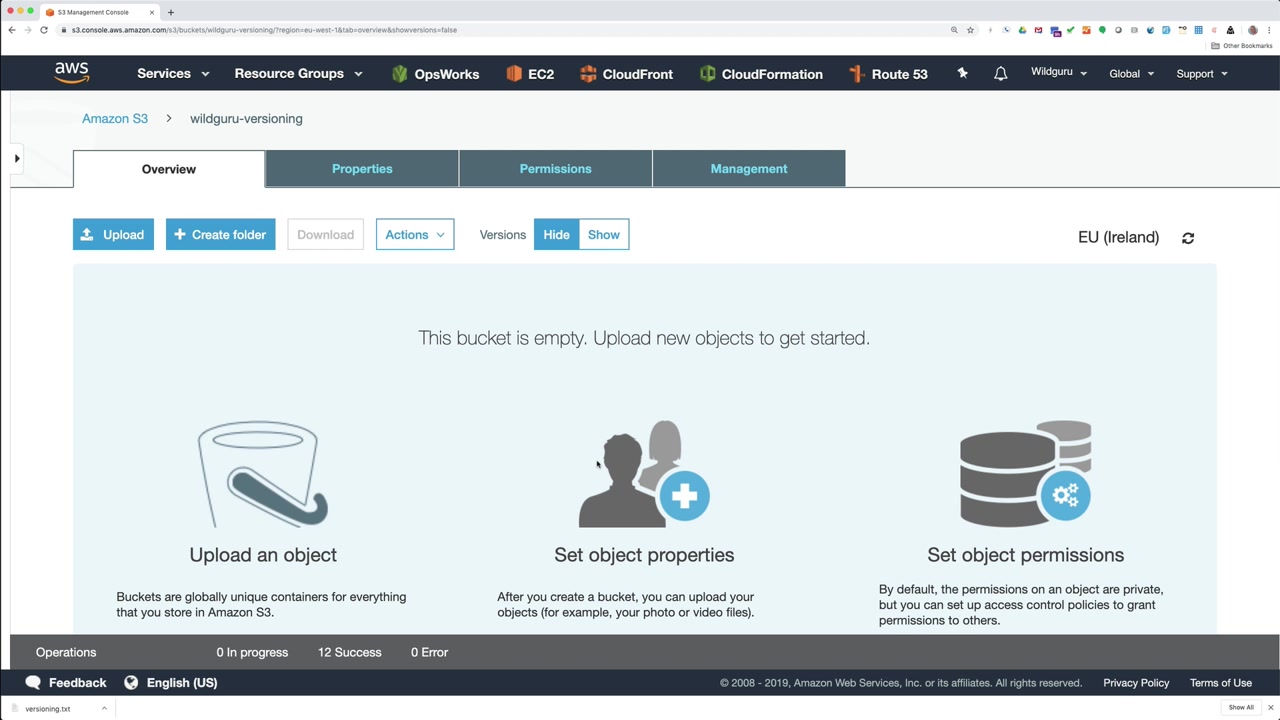This screenshot has height=720, width=1280.
Task: Click the Chrome profile avatar
Action: click(x=1252, y=30)
